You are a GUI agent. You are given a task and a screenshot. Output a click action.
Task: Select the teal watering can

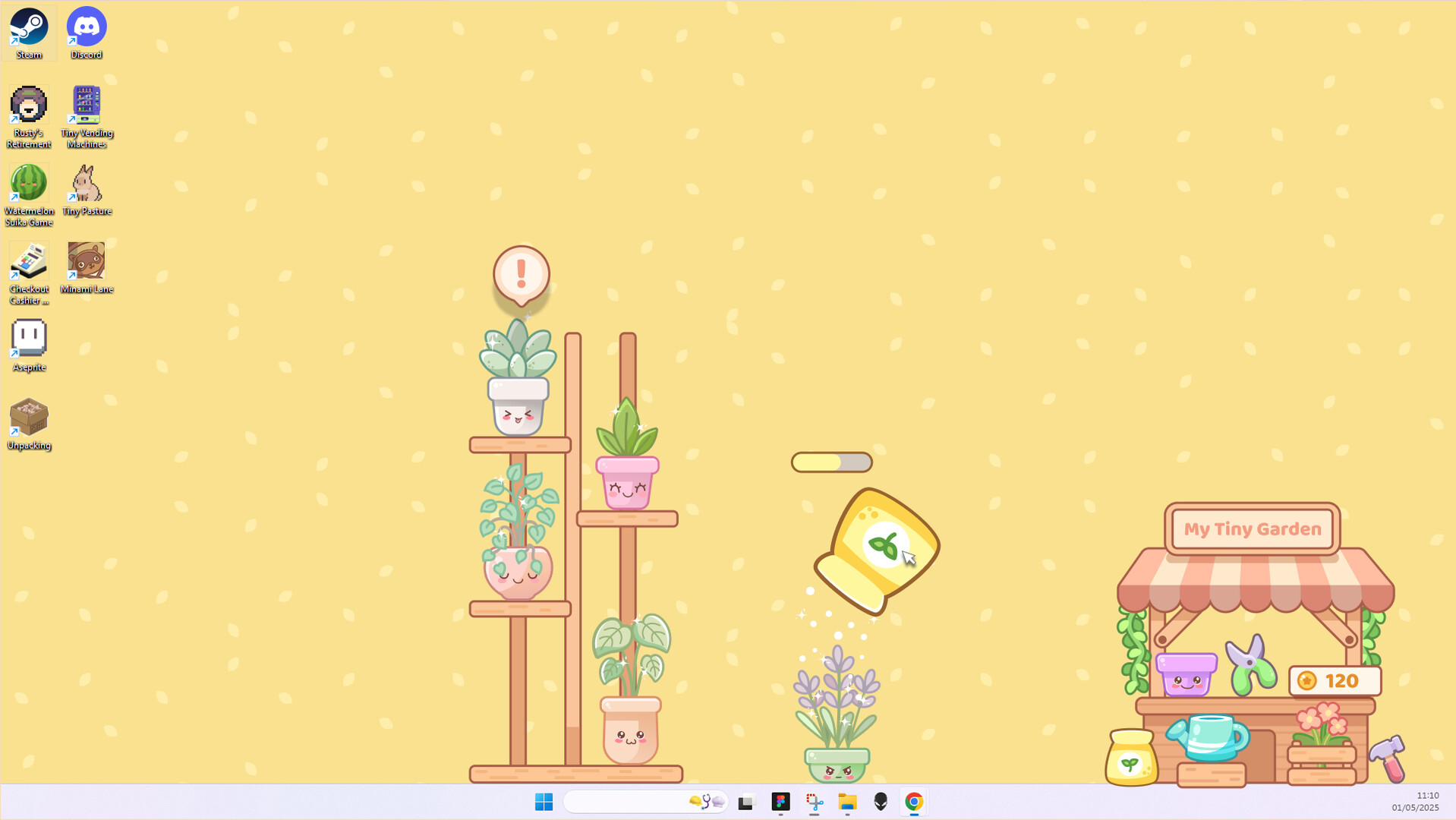click(1209, 736)
